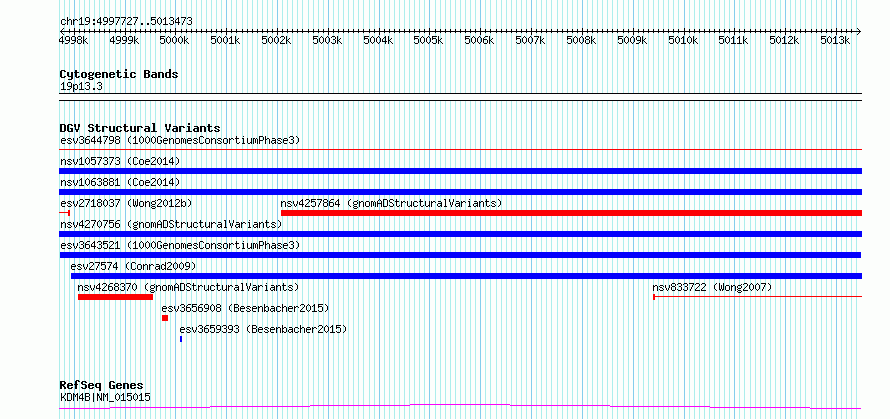Viewport: 890px width, 419px height.
Task: Click the chr19:4997727..5013473 coordinate text
Action: click(x=126, y=22)
